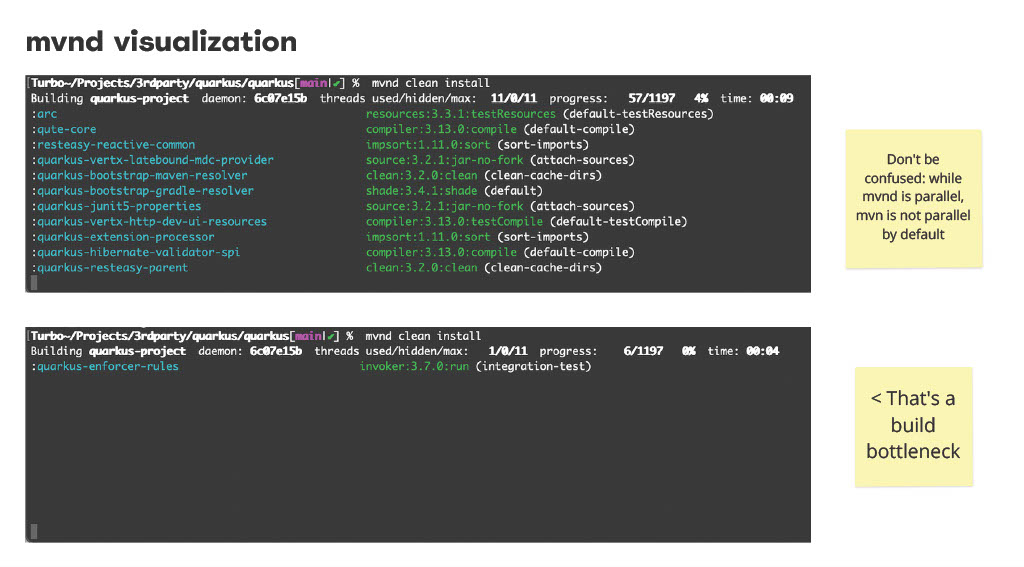Click '6/1197' progress in bottom terminal
This screenshot has width=1024, height=567.
tap(643, 351)
